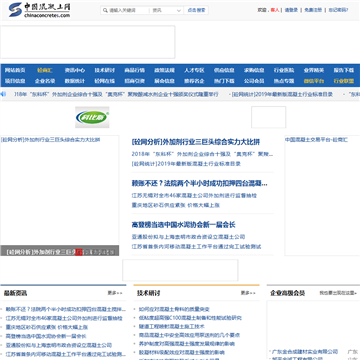360x360 pixels.
Task: Open 人才专区 navigation item
Action: [194, 70]
